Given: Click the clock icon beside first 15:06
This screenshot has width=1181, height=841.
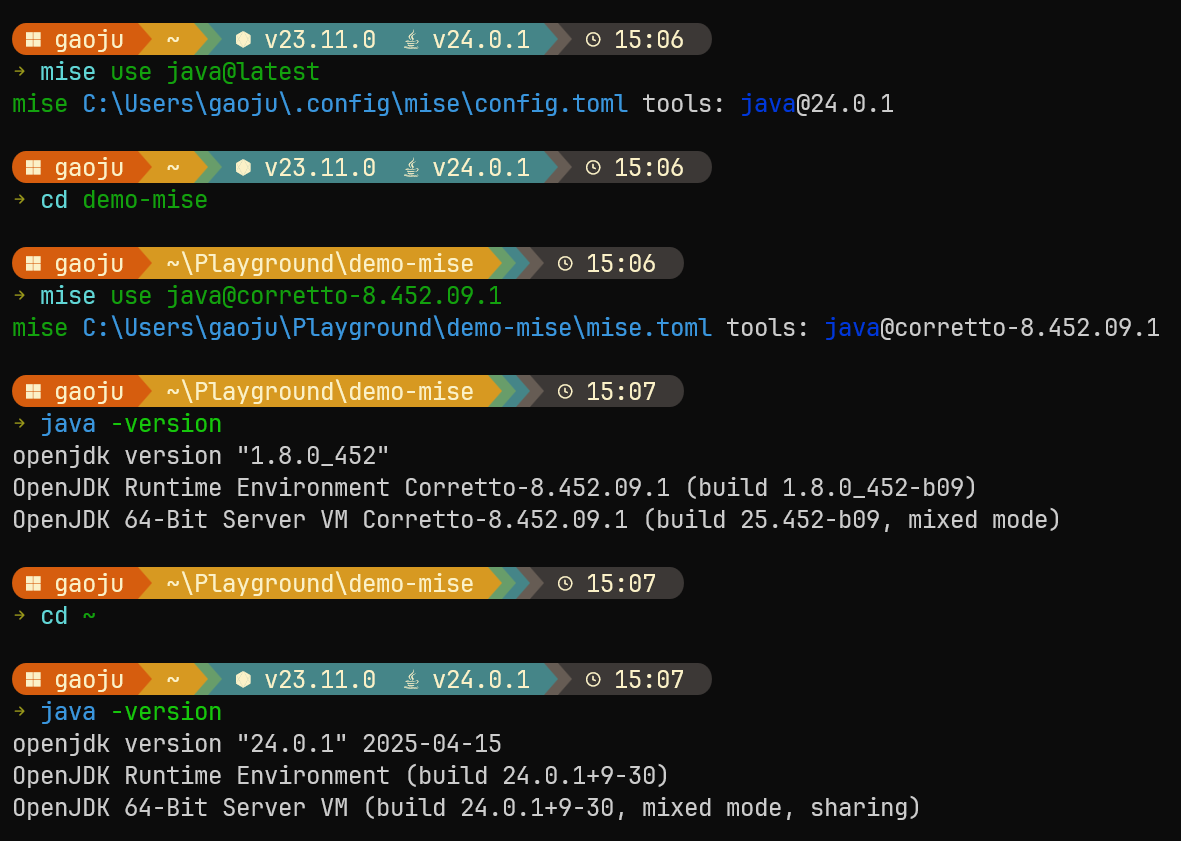Looking at the screenshot, I should point(594,39).
